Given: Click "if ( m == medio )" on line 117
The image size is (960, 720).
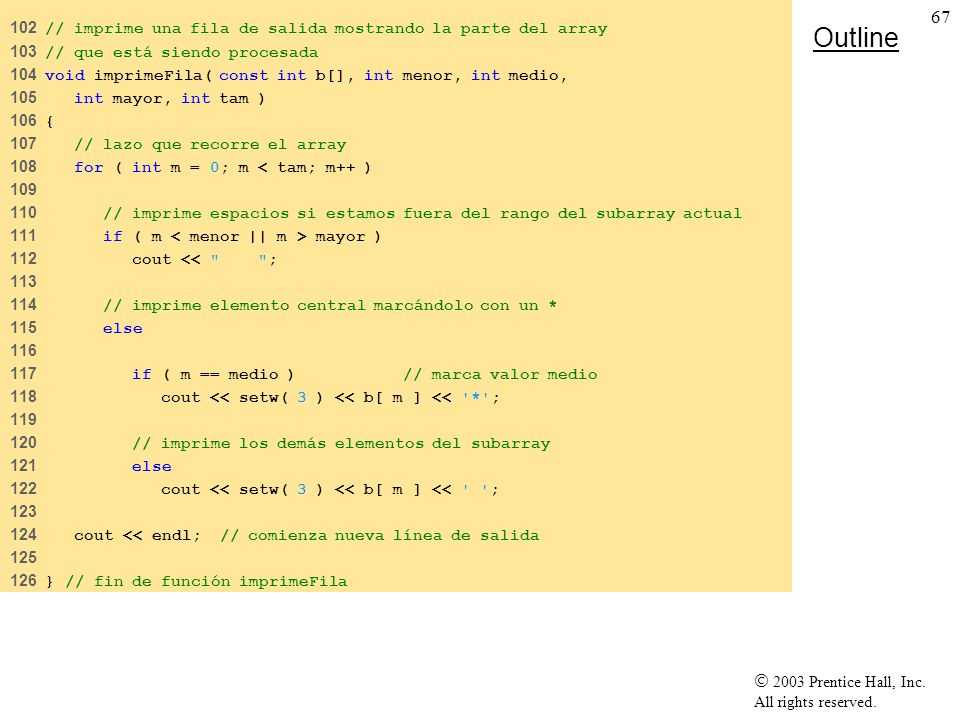Looking at the screenshot, I should tap(213, 375).
